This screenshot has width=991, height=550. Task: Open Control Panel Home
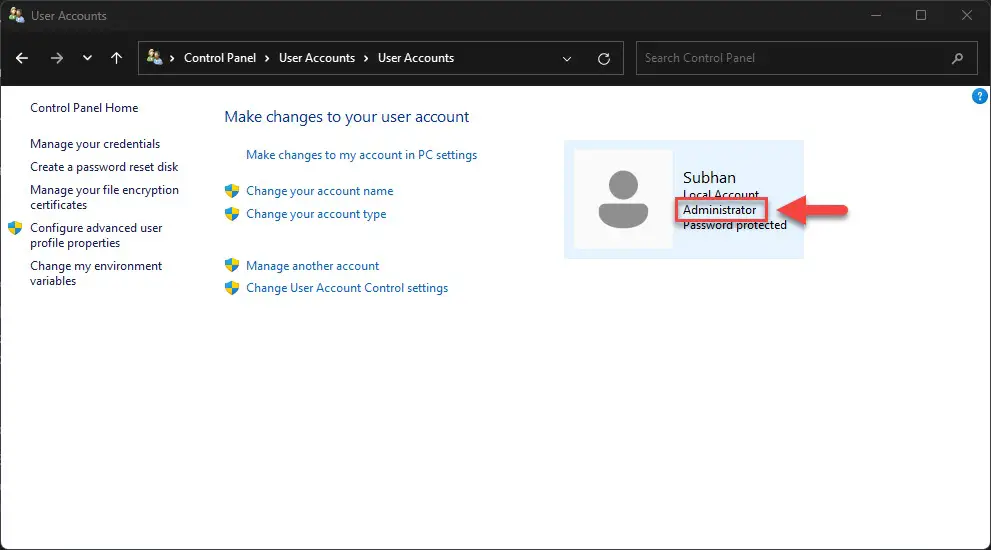(84, 108)
